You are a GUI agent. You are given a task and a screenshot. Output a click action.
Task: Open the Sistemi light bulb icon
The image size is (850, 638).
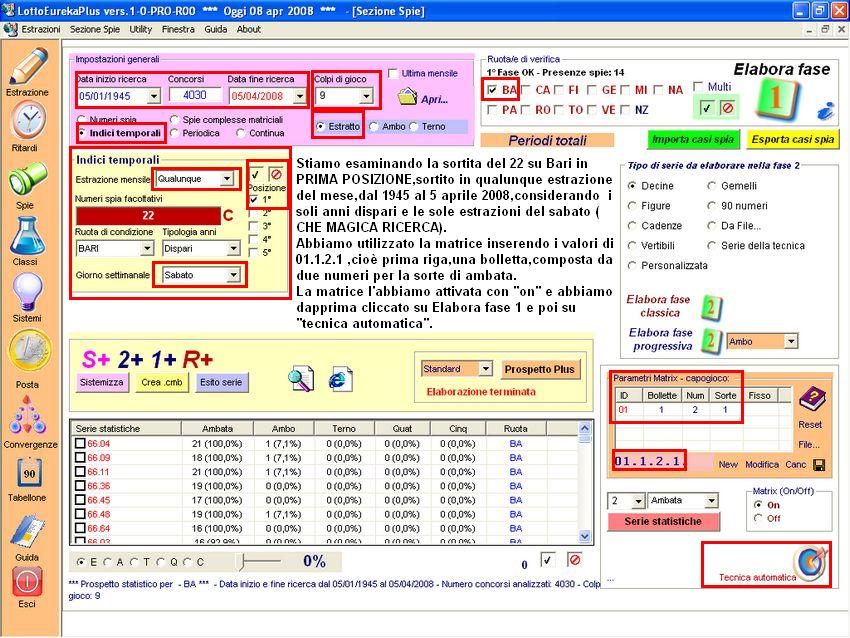coord(27,292)
